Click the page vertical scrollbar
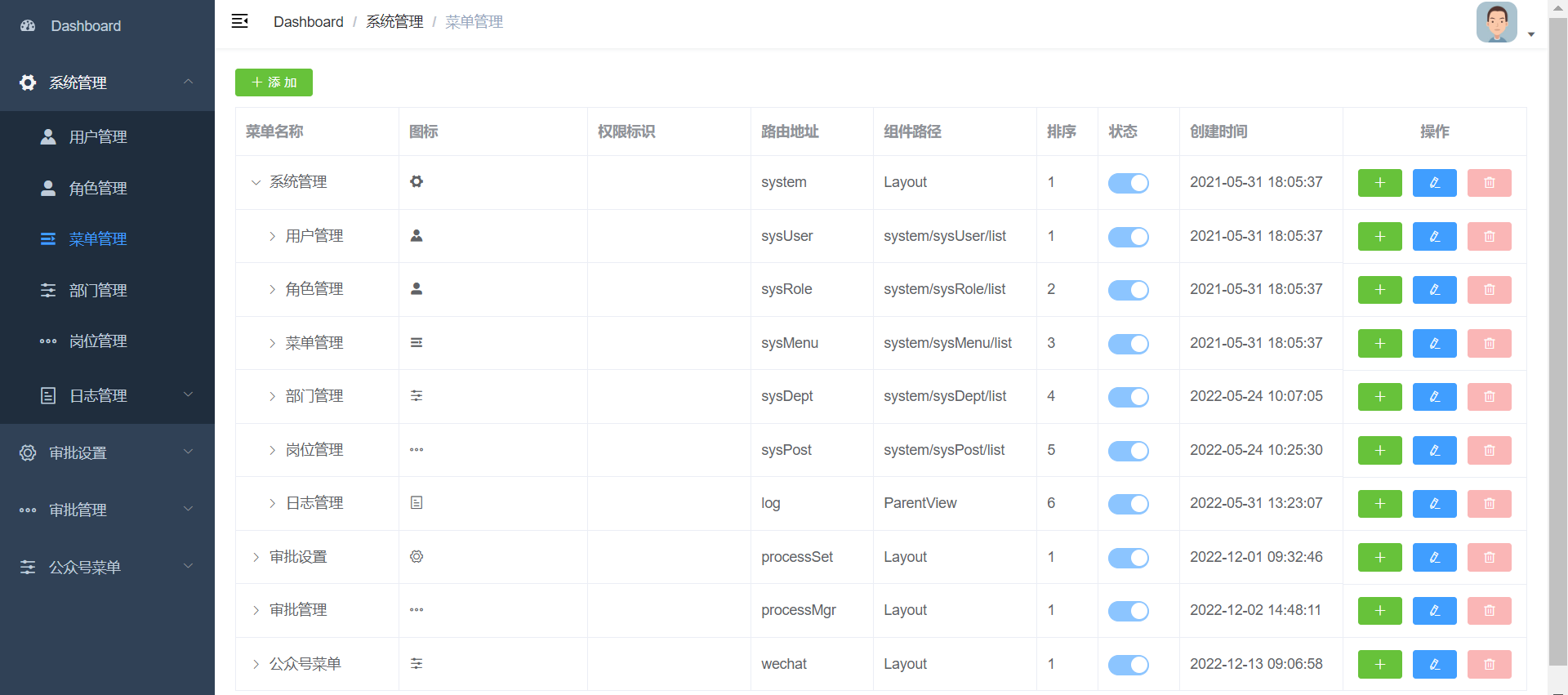The width and height of the screenshot is (1568, 695). point(1558,343)
